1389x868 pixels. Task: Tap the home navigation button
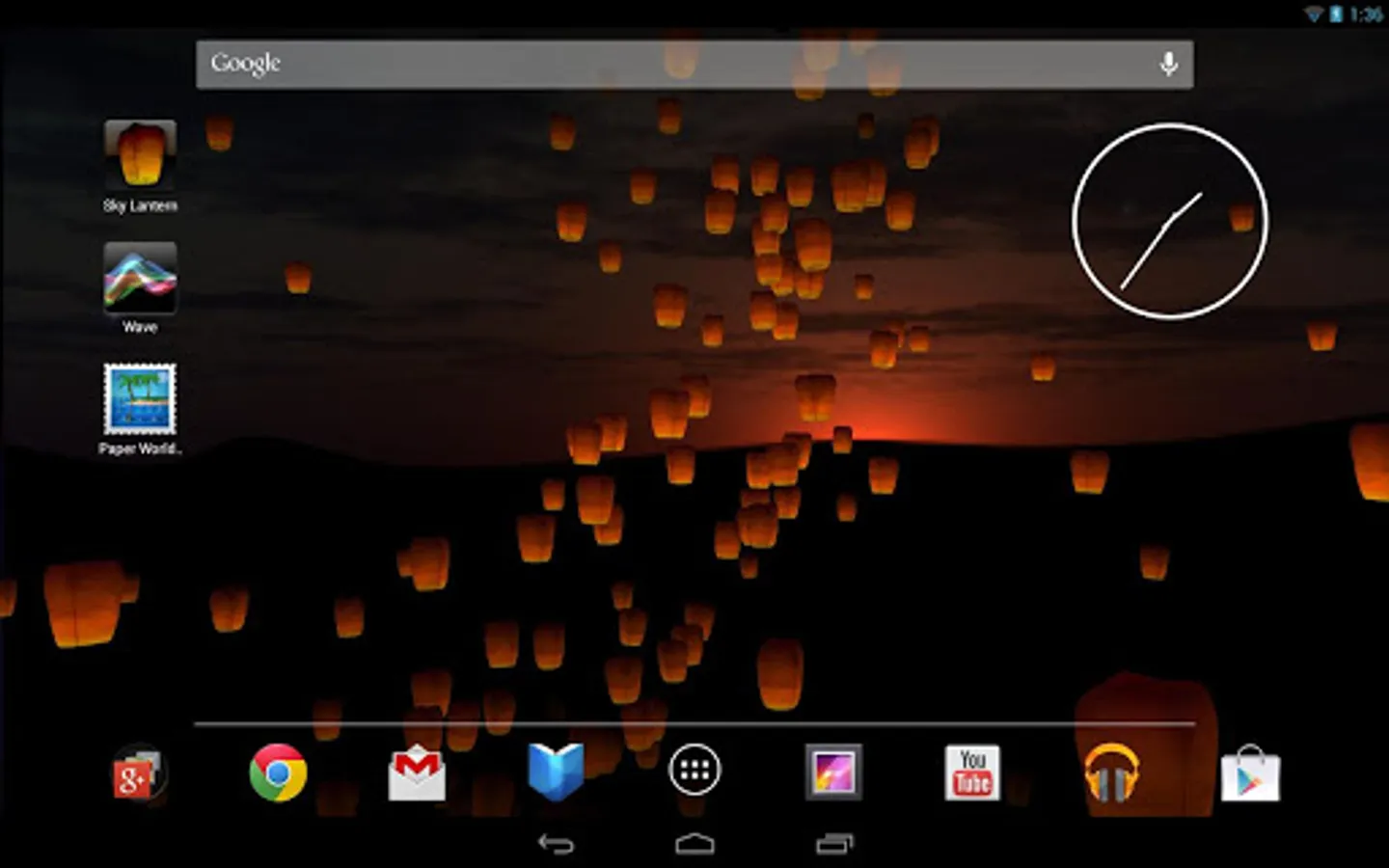click(694, 844)
